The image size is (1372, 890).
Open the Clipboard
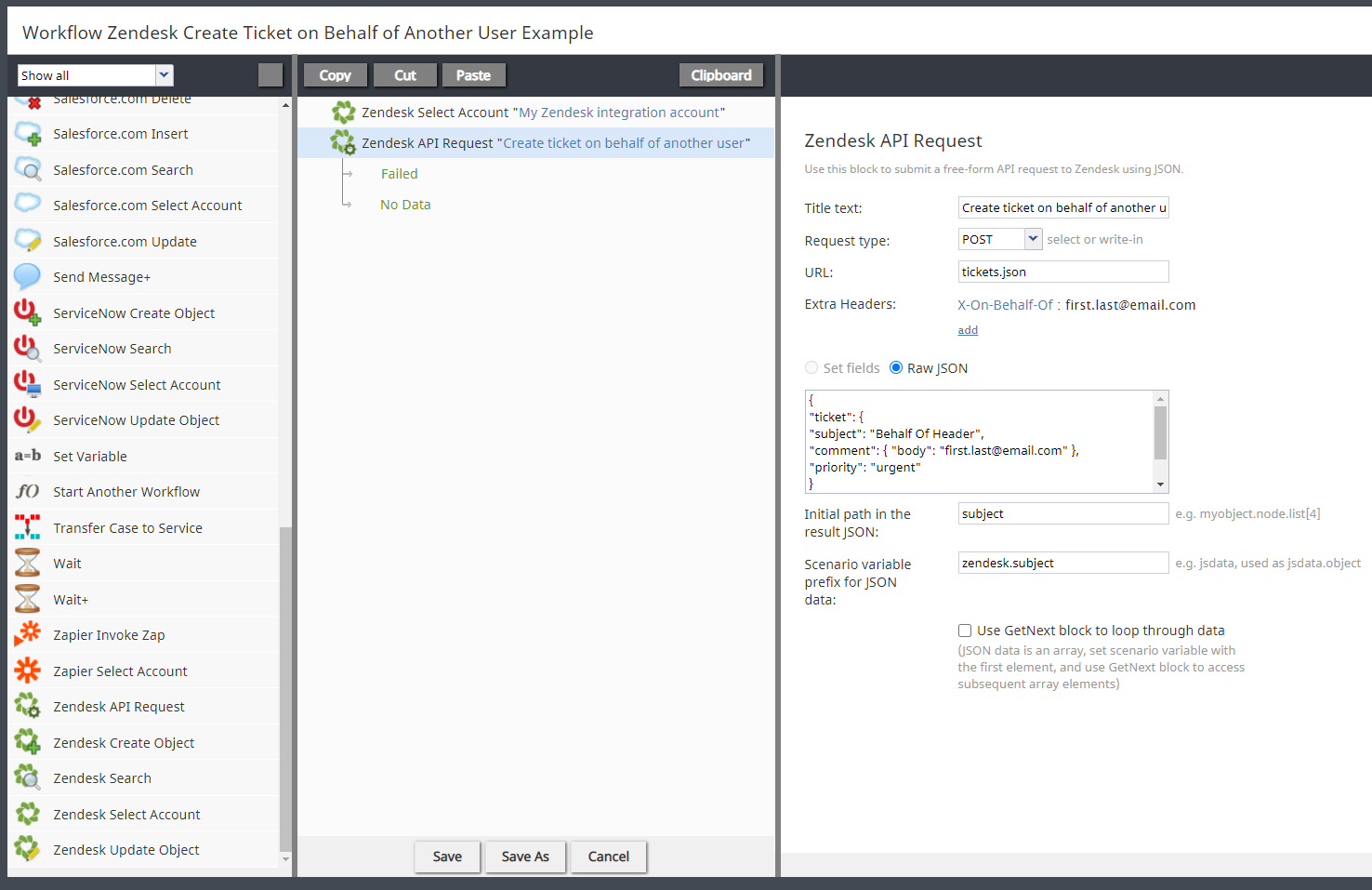pyautogui.click(x=721, y=75)
